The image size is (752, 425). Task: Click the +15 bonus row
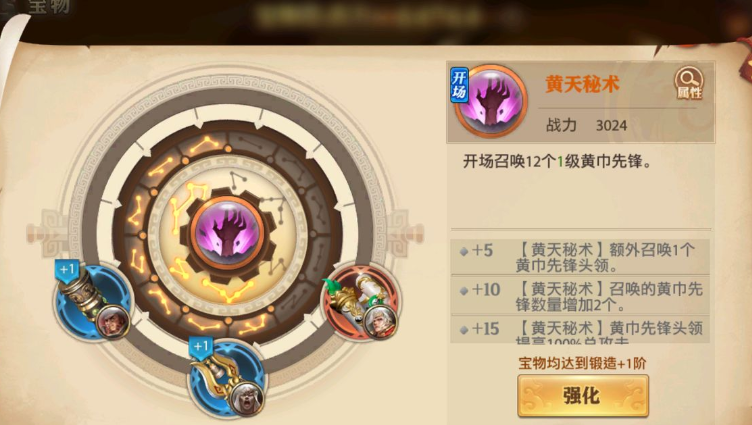[x=580, y=330]
